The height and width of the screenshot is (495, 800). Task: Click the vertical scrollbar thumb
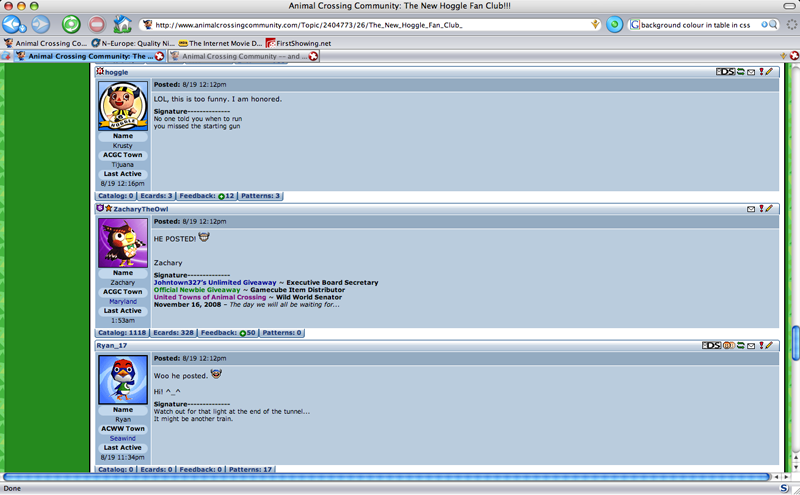795,342
